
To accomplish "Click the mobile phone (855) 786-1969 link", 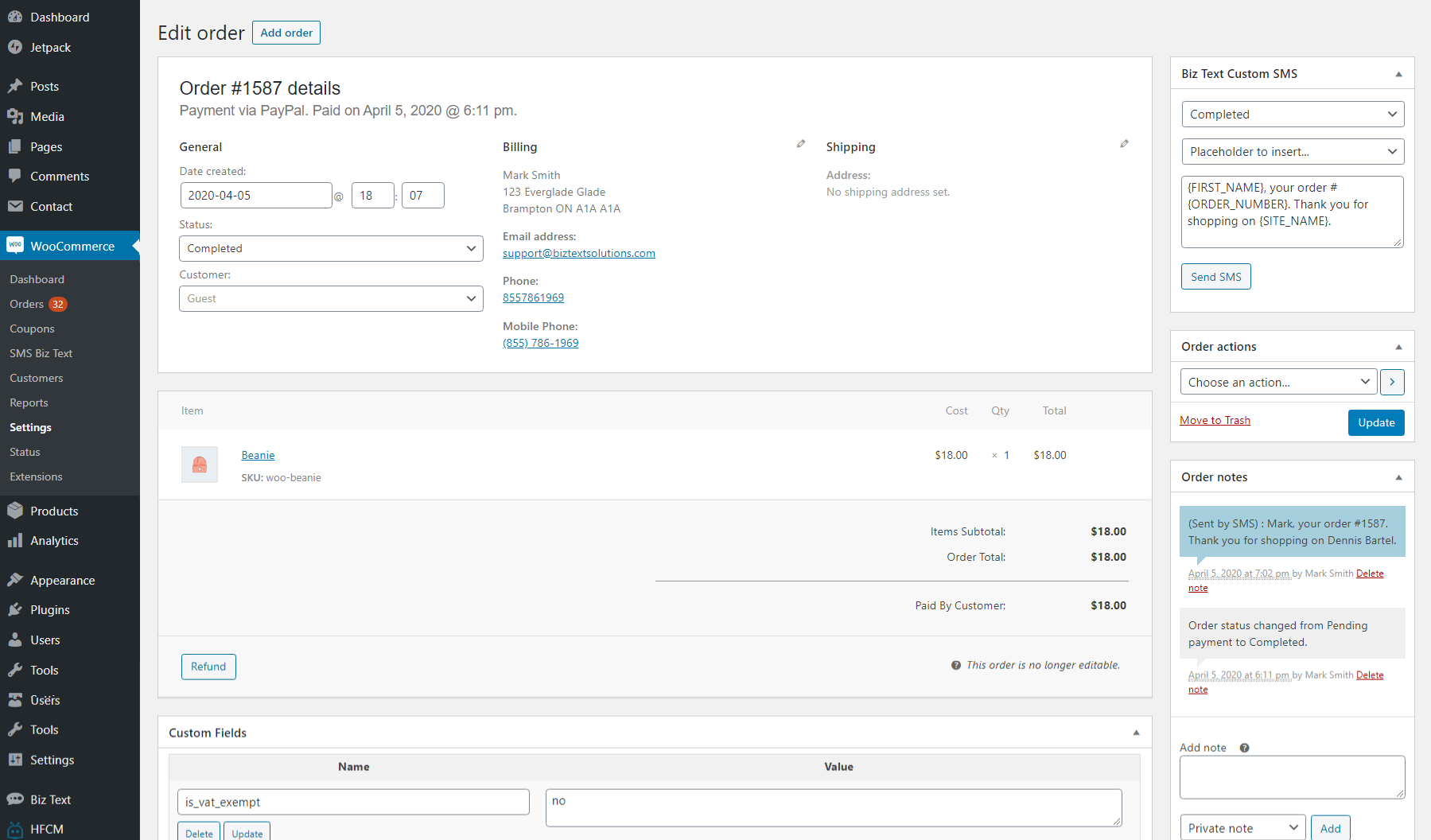I will click(x=541, y=343).
